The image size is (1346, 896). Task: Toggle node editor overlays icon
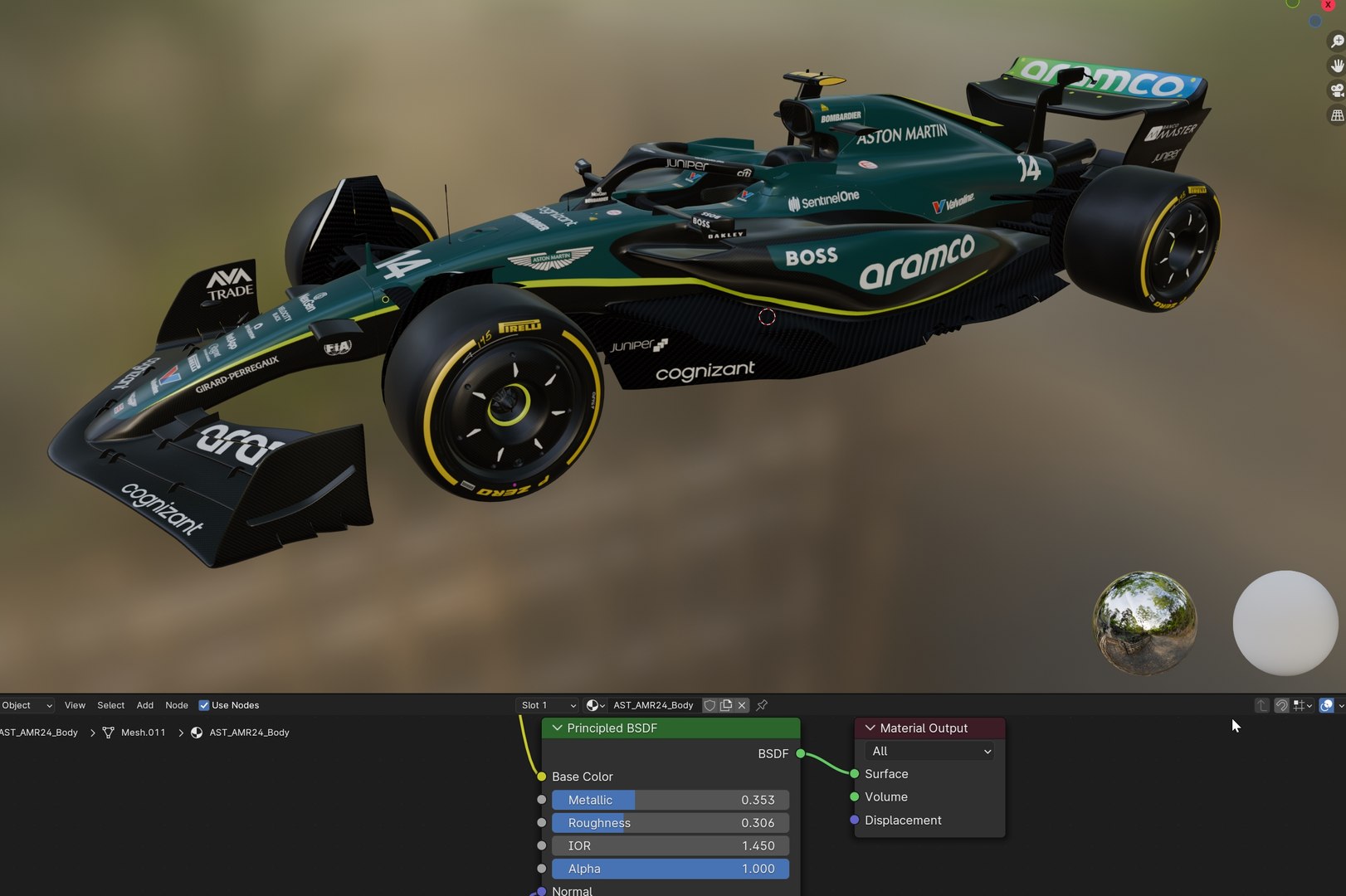tap(1326, 705)
